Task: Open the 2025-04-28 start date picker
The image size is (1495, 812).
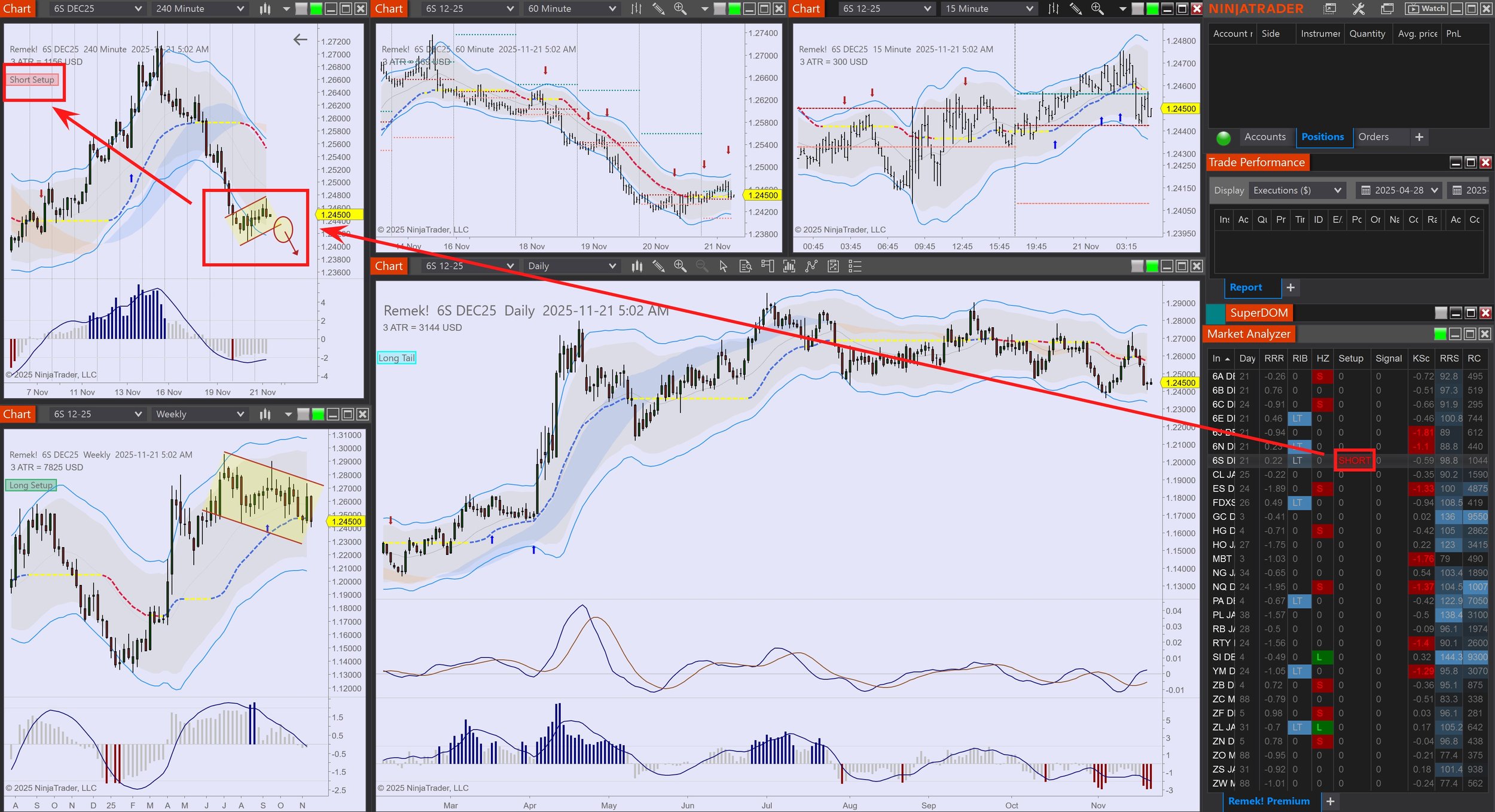Action: tap(1399, 190)
